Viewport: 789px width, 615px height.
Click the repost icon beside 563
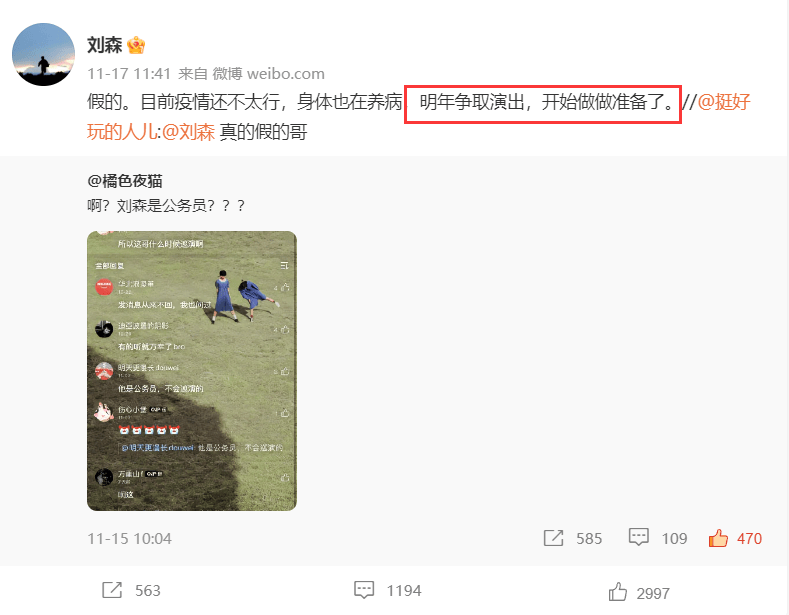click(x=112, y=590)
